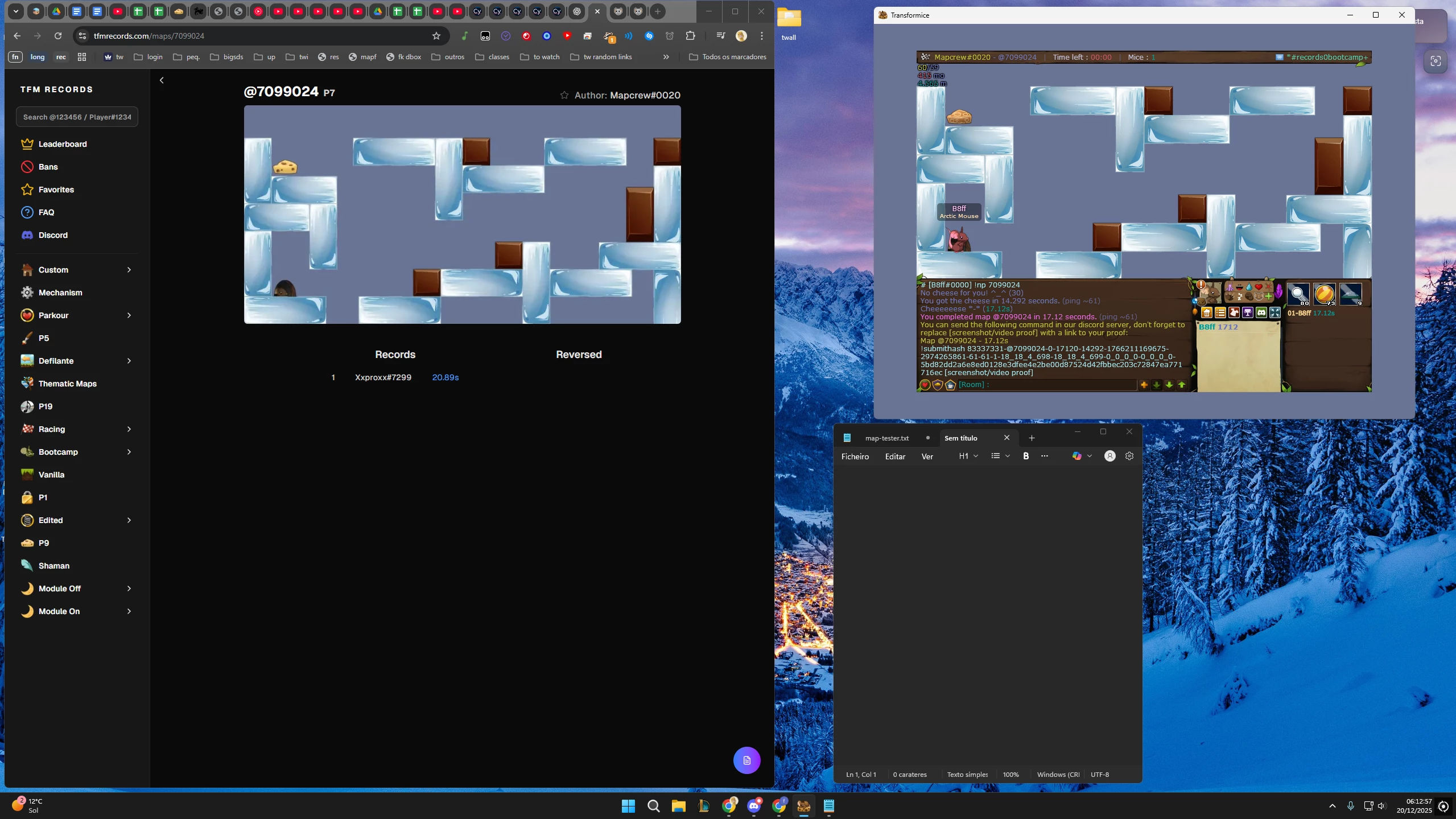1456x819 pixels.
Task: Open the Ver menu in Notepad
Action: 927,456
